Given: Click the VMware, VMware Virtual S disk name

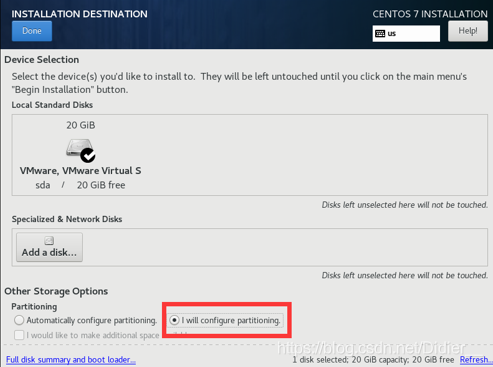Looking at the screenshot, I should (80, 171).
